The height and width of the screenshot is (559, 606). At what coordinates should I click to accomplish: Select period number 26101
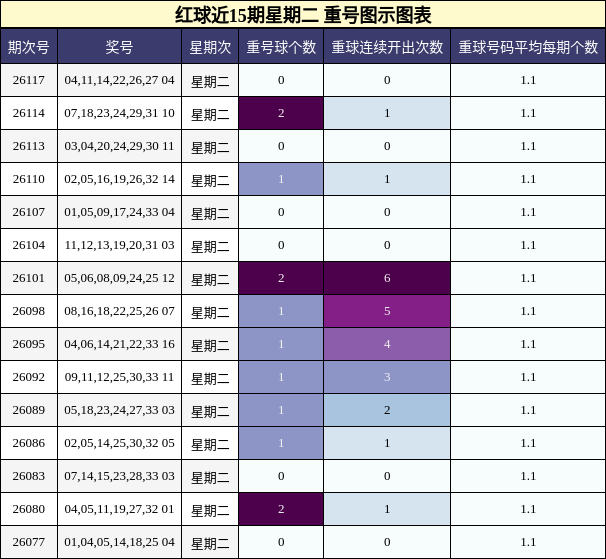[x=29, y=278]
